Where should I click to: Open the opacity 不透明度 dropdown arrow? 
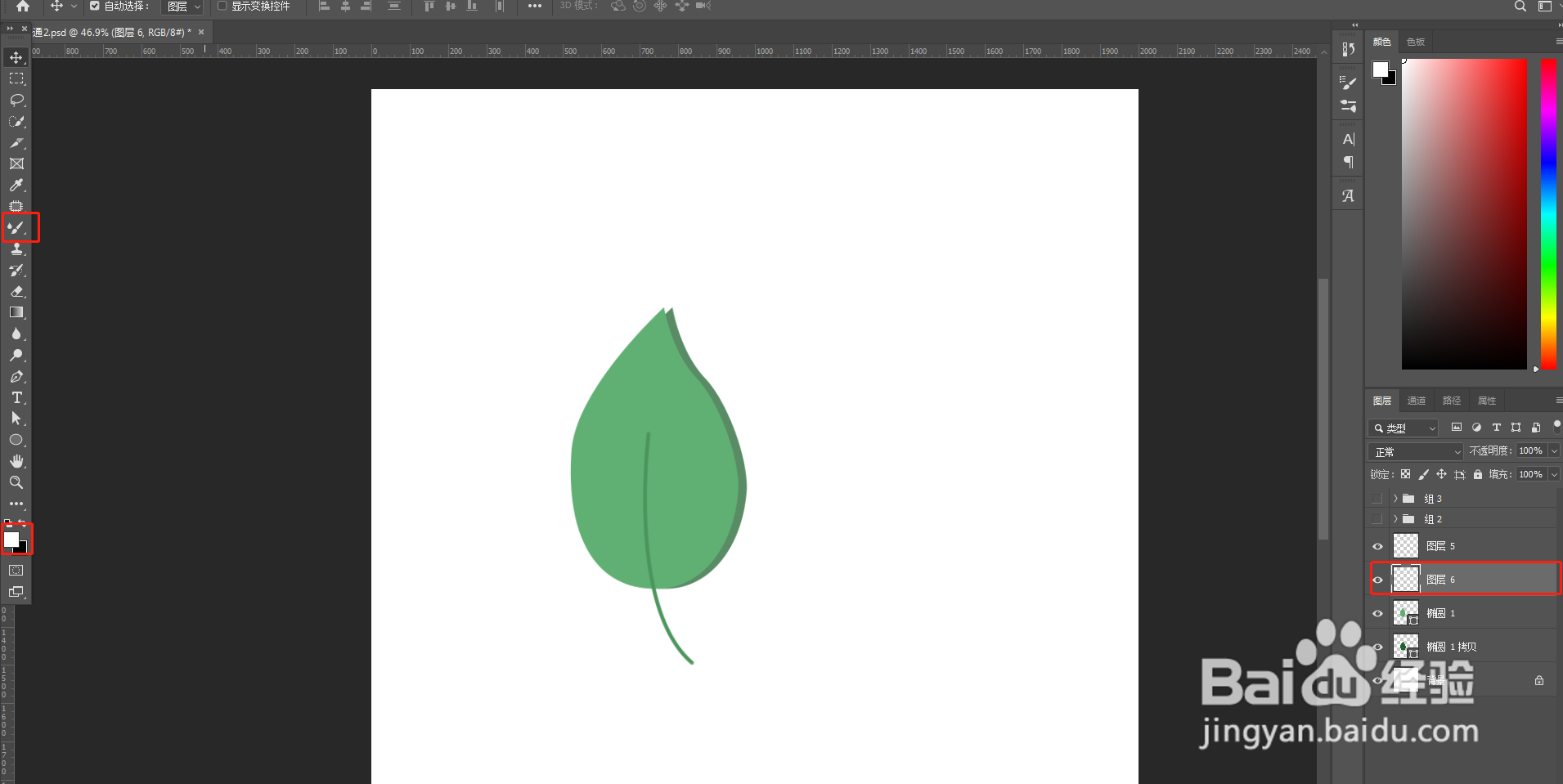(1554, 450)
